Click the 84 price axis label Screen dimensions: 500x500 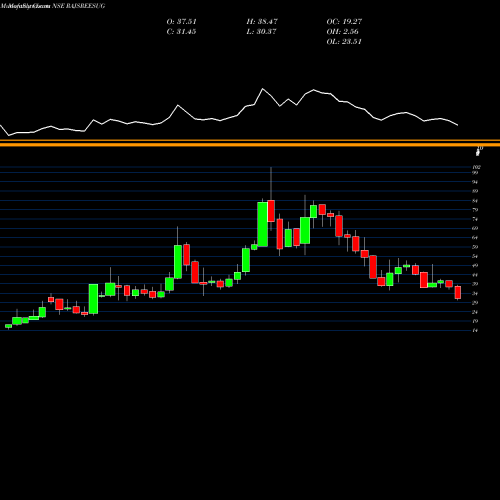475,201
